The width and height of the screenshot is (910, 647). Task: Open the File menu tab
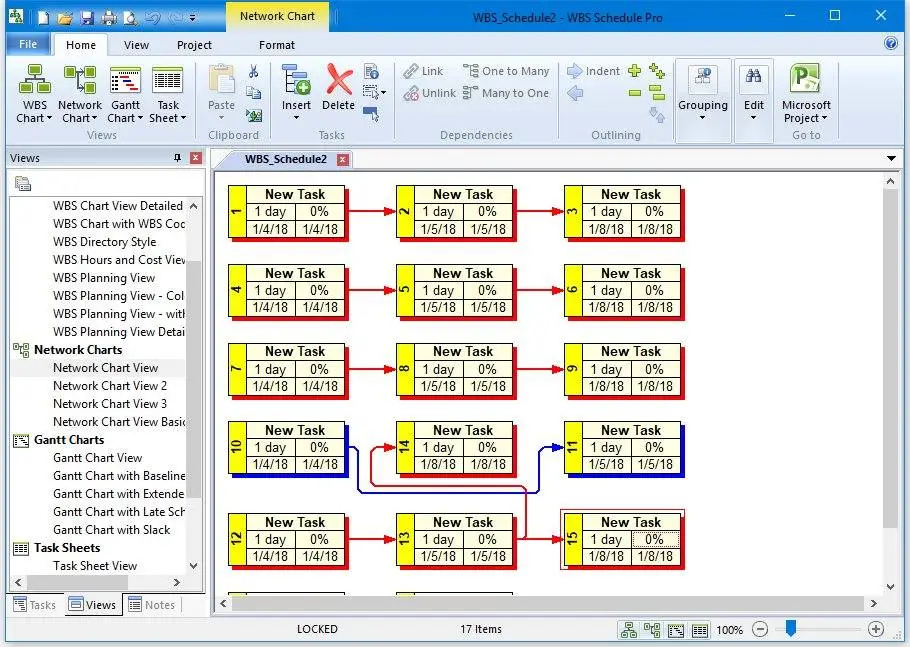28,44
